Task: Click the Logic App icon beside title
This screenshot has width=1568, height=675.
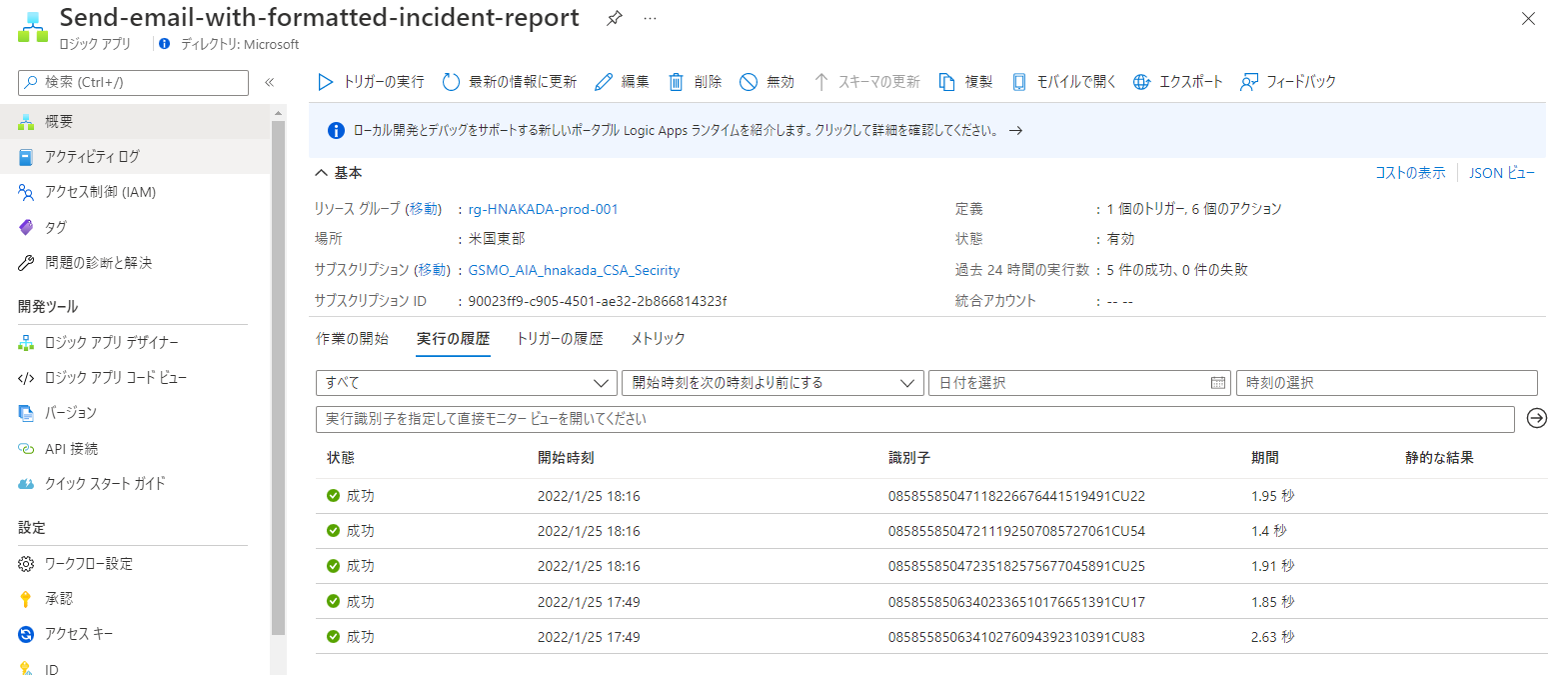Action: (33, 28)
